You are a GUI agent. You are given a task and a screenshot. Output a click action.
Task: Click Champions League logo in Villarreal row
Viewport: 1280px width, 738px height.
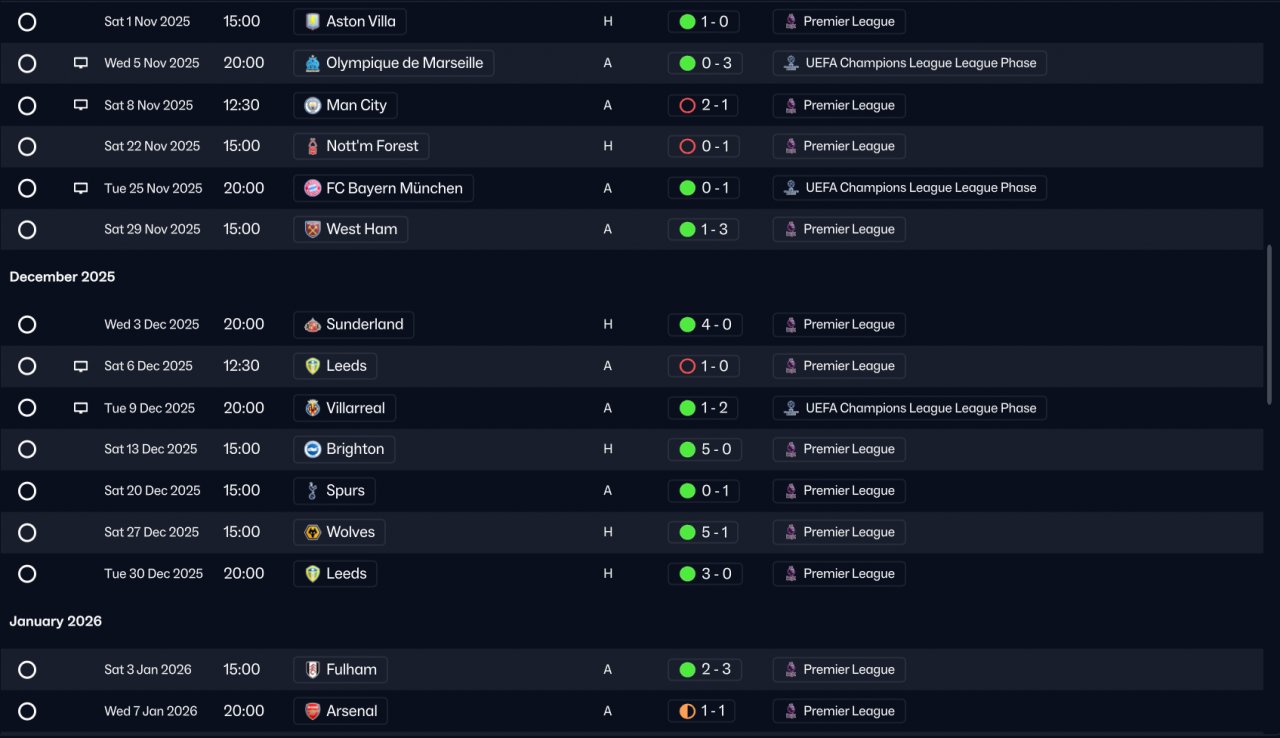coord(791,408)
